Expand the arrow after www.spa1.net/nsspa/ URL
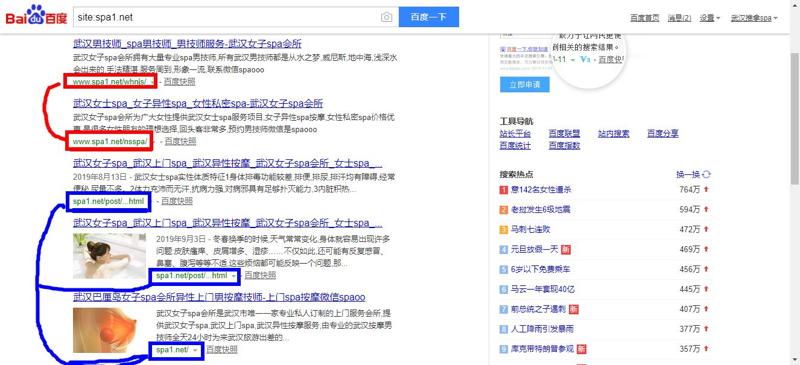Image resolution: width=800 pixels, height=365 pixels. (x=153, y=141)
